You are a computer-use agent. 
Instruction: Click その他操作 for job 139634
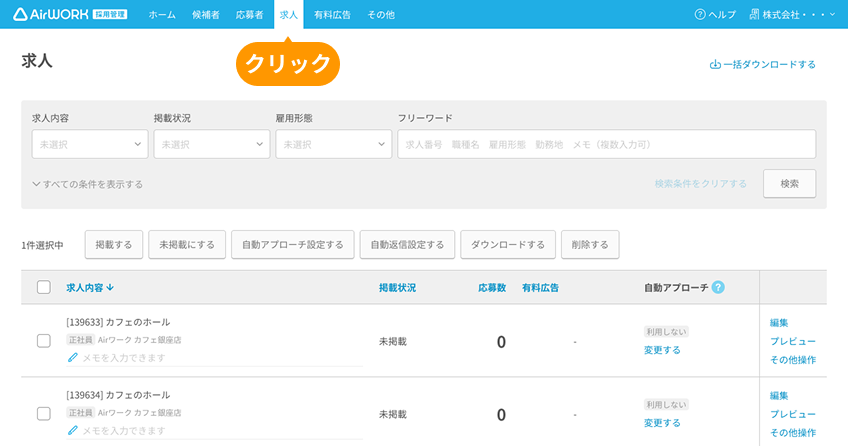click(793, 432)
